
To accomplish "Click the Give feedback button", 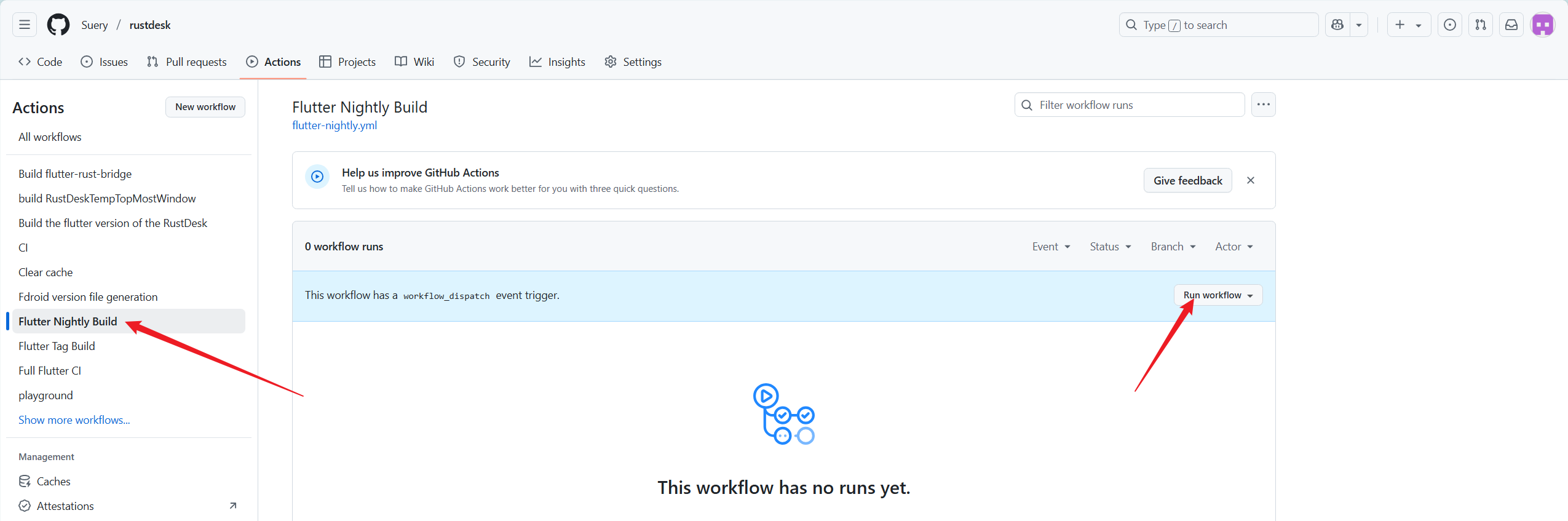I will (1188, 180).
